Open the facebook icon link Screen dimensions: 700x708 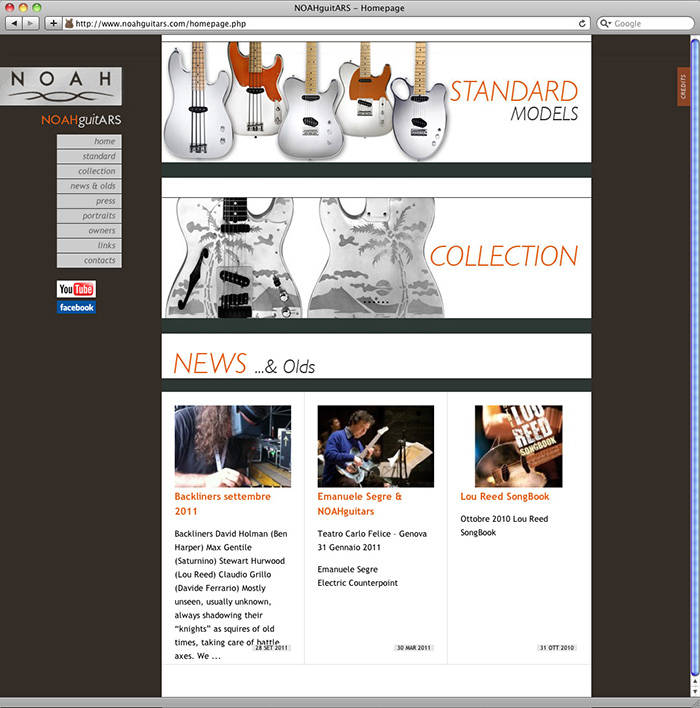pyautogui.click(x=76, y=307)
